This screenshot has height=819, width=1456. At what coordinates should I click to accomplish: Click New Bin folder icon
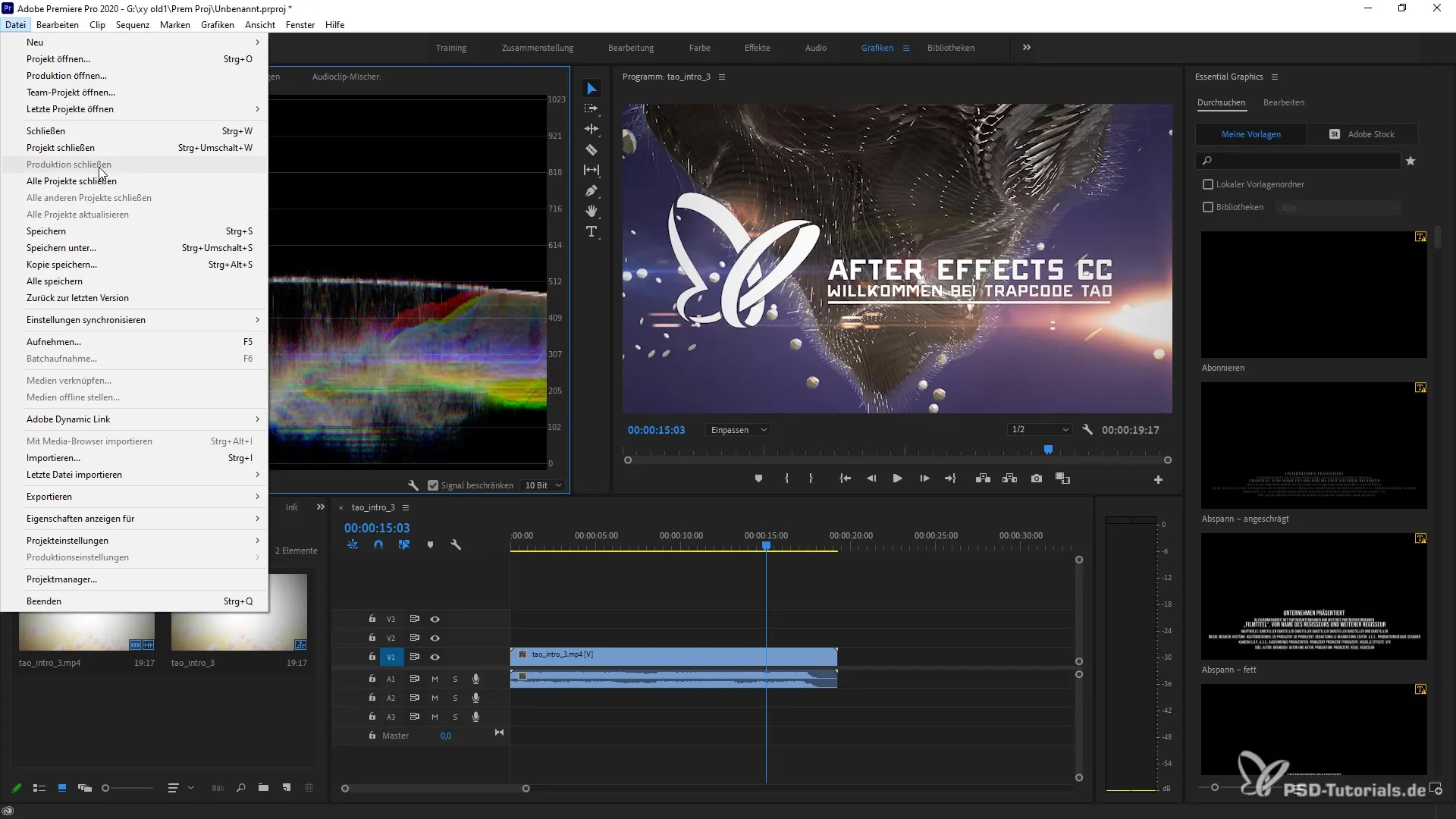tap(263, 788)
